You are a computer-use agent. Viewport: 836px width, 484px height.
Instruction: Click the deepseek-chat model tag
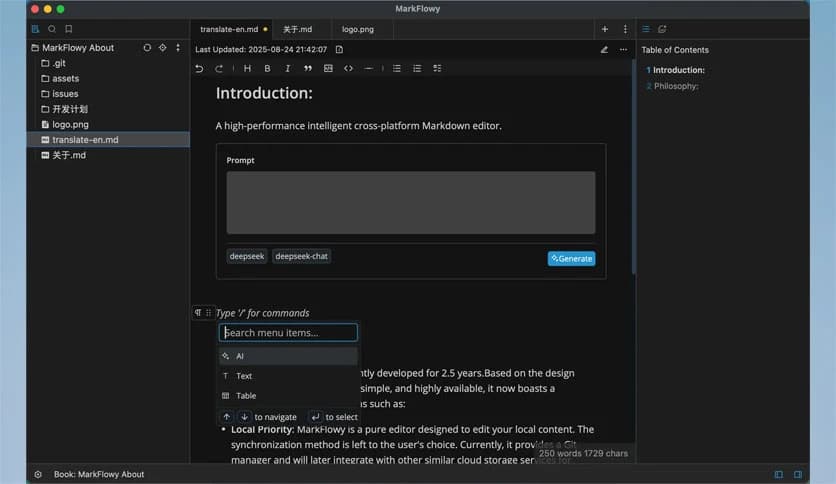tap(301, 256)
